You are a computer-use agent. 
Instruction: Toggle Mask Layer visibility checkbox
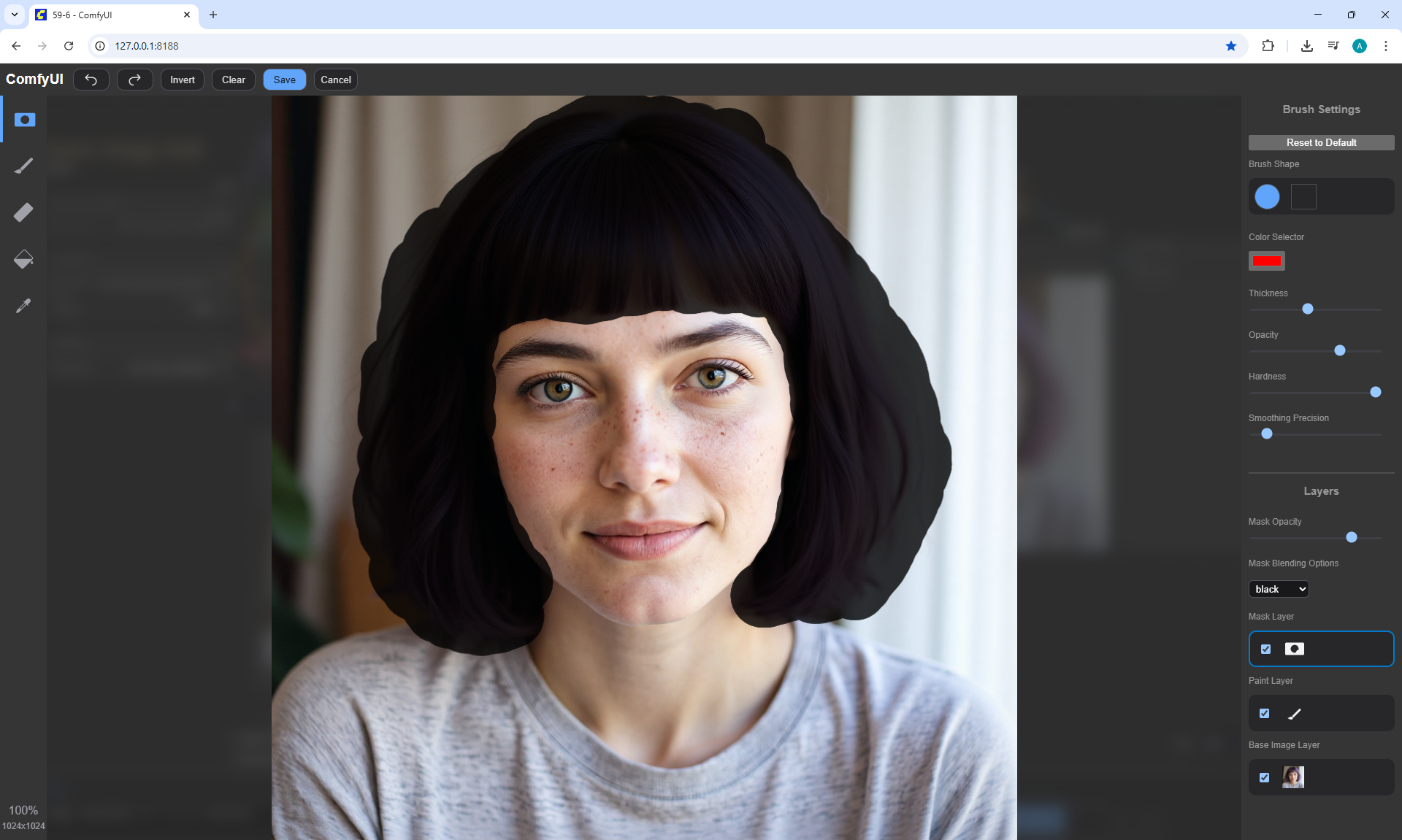pyautogui.click(x=1265, y=649)
